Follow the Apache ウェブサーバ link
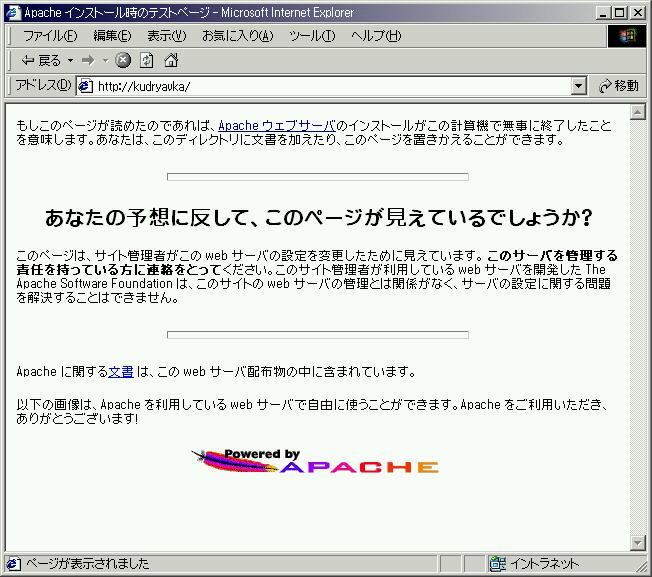This screenshot has height=577, width=652. click(277, 125)
